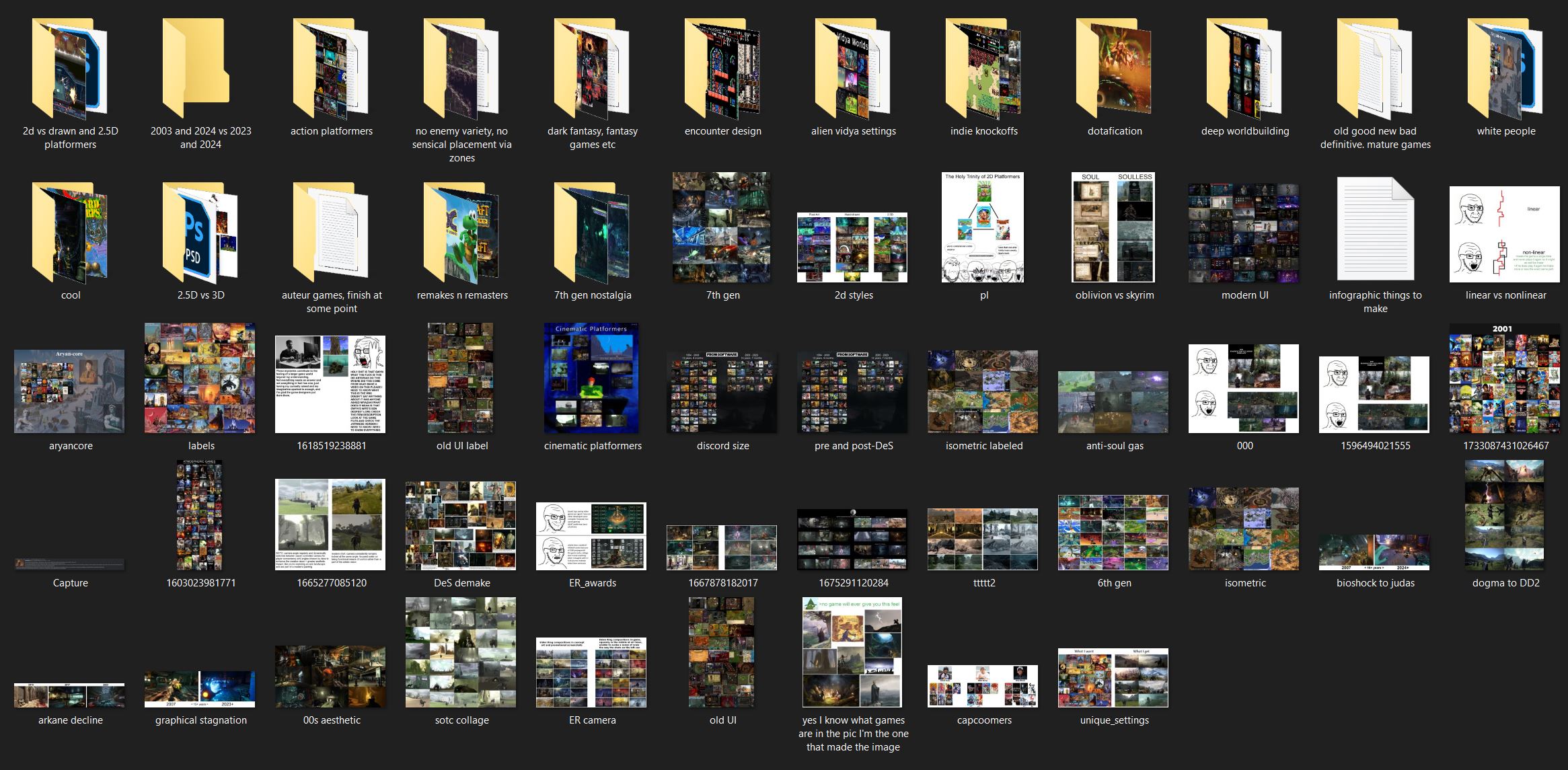Select the 'sotc collage' image thumbnail
This screenshot has width=1568, height=770.
[461, 652]
